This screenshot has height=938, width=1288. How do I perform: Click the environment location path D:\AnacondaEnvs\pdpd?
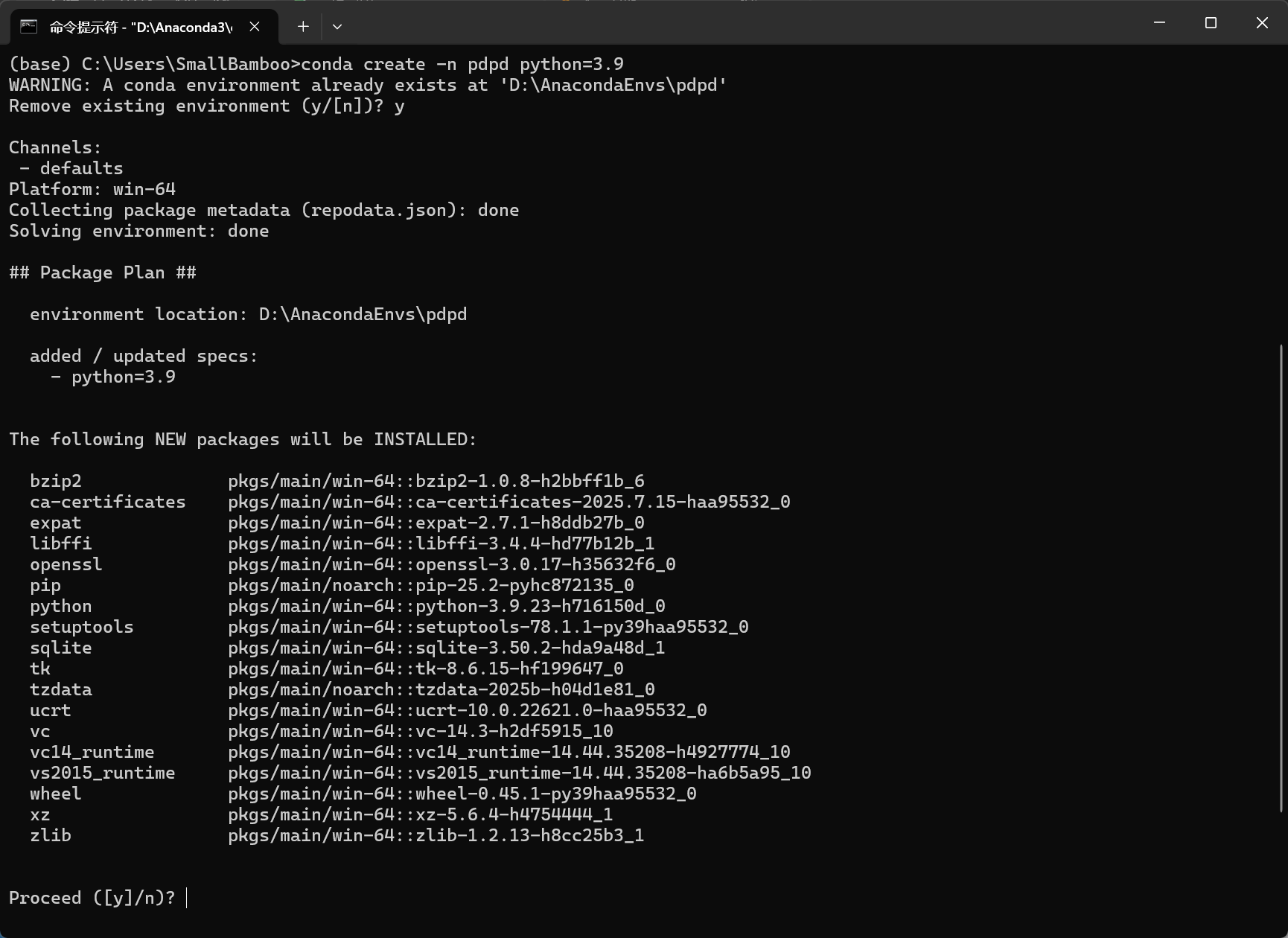363,314
